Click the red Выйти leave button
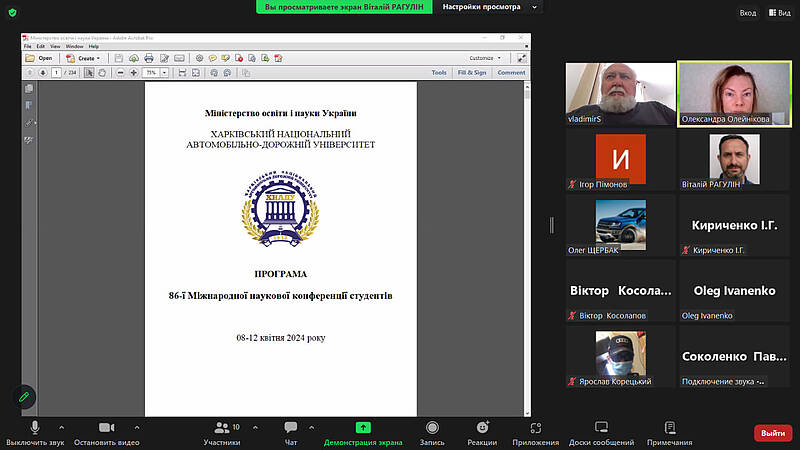800x450 pixels. point(773,433)
